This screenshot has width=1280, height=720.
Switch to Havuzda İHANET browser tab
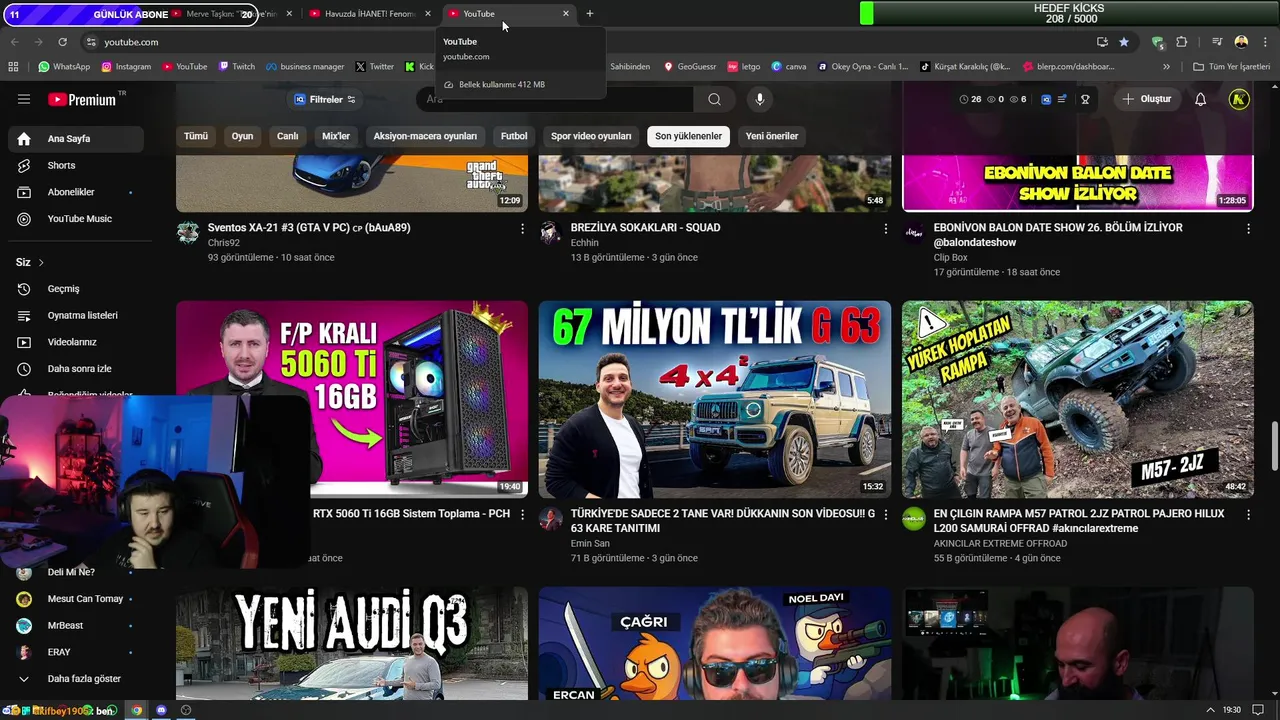(369, 14)
